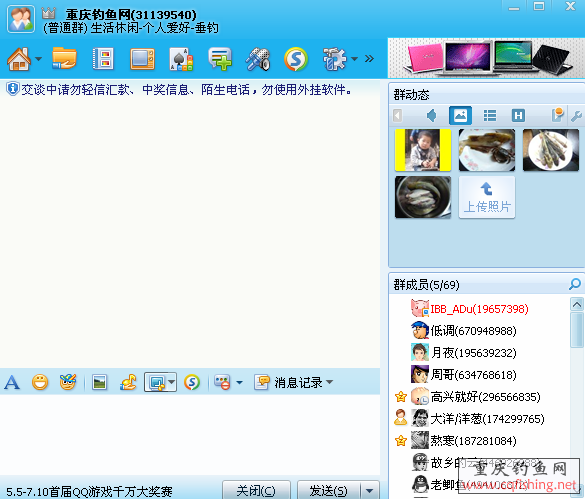Search group members with the magnifier icon
Screen dimensions: 585x499
pyautogui.click(x=575, y=284)
